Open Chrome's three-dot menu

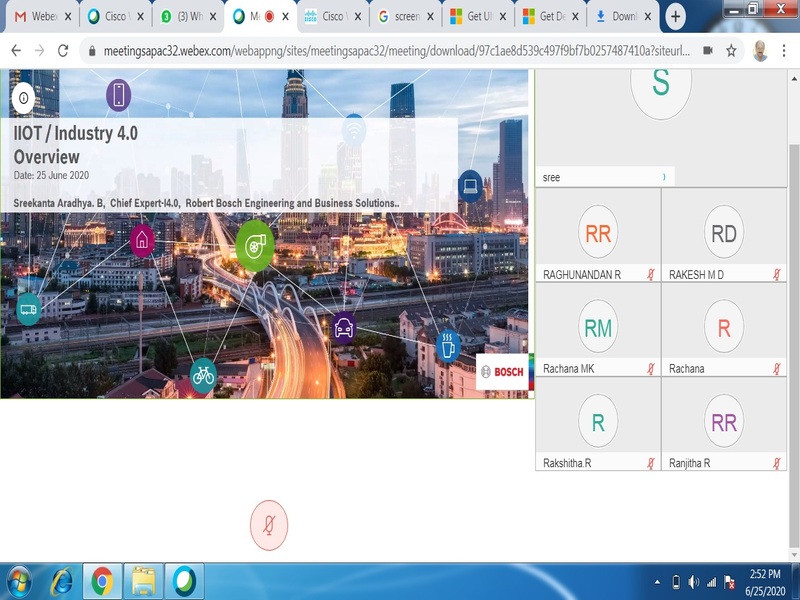pyautogui.click(x=785, y=51)
